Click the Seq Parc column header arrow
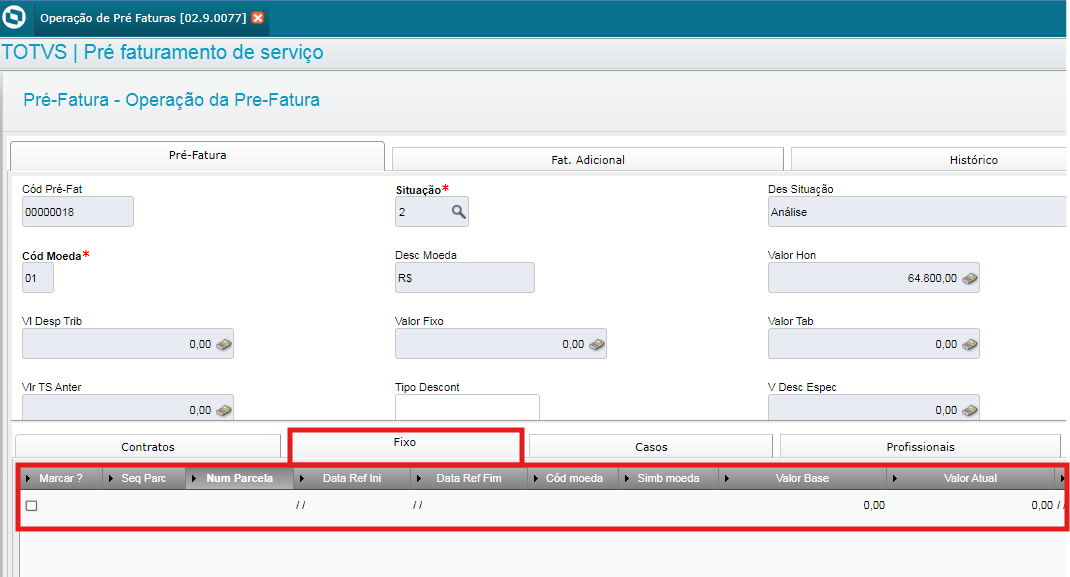Screen dimensions: 1070x577 (x=111, y=479)
